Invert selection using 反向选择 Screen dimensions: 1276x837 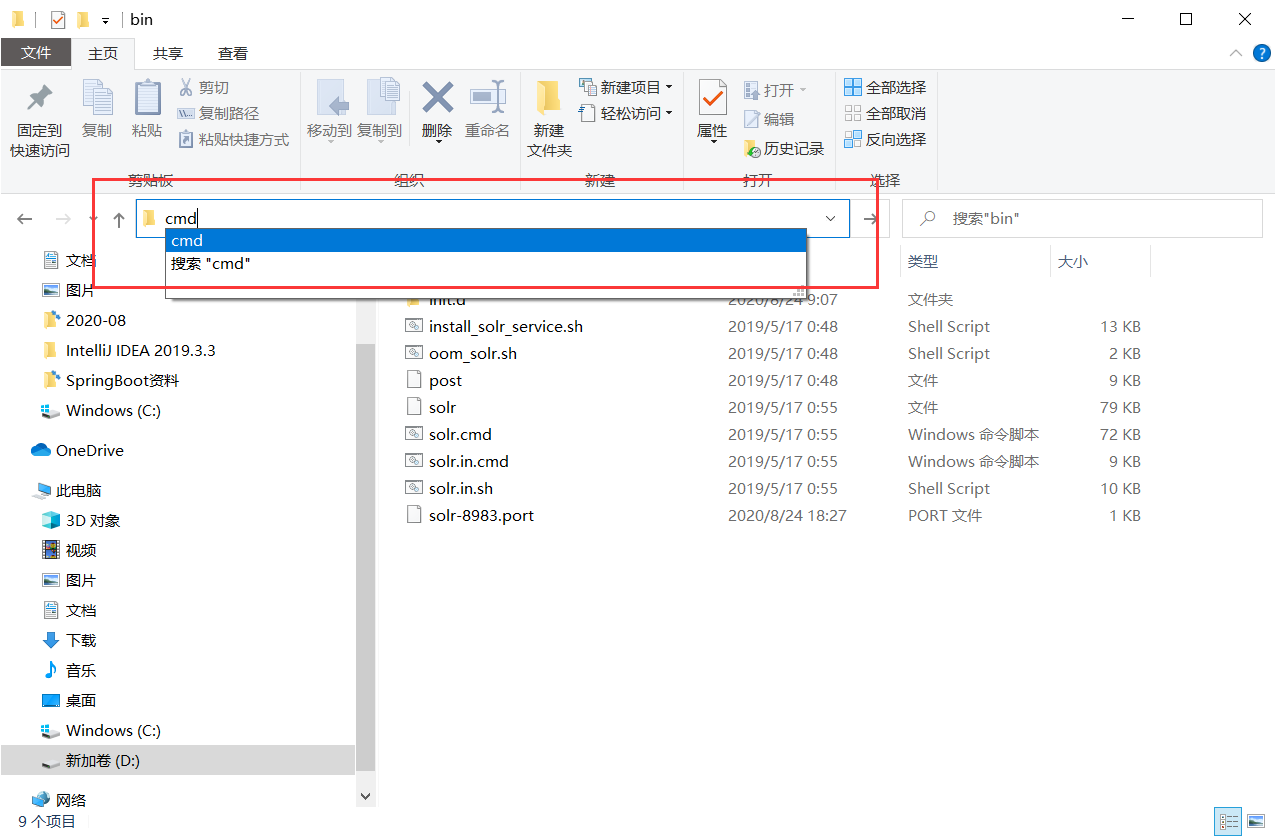click(885, 139)
